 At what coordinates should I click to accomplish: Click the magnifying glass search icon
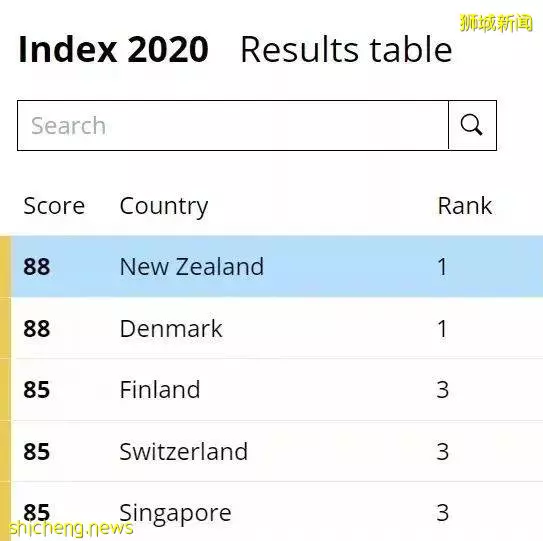click(x=472, y=125)
